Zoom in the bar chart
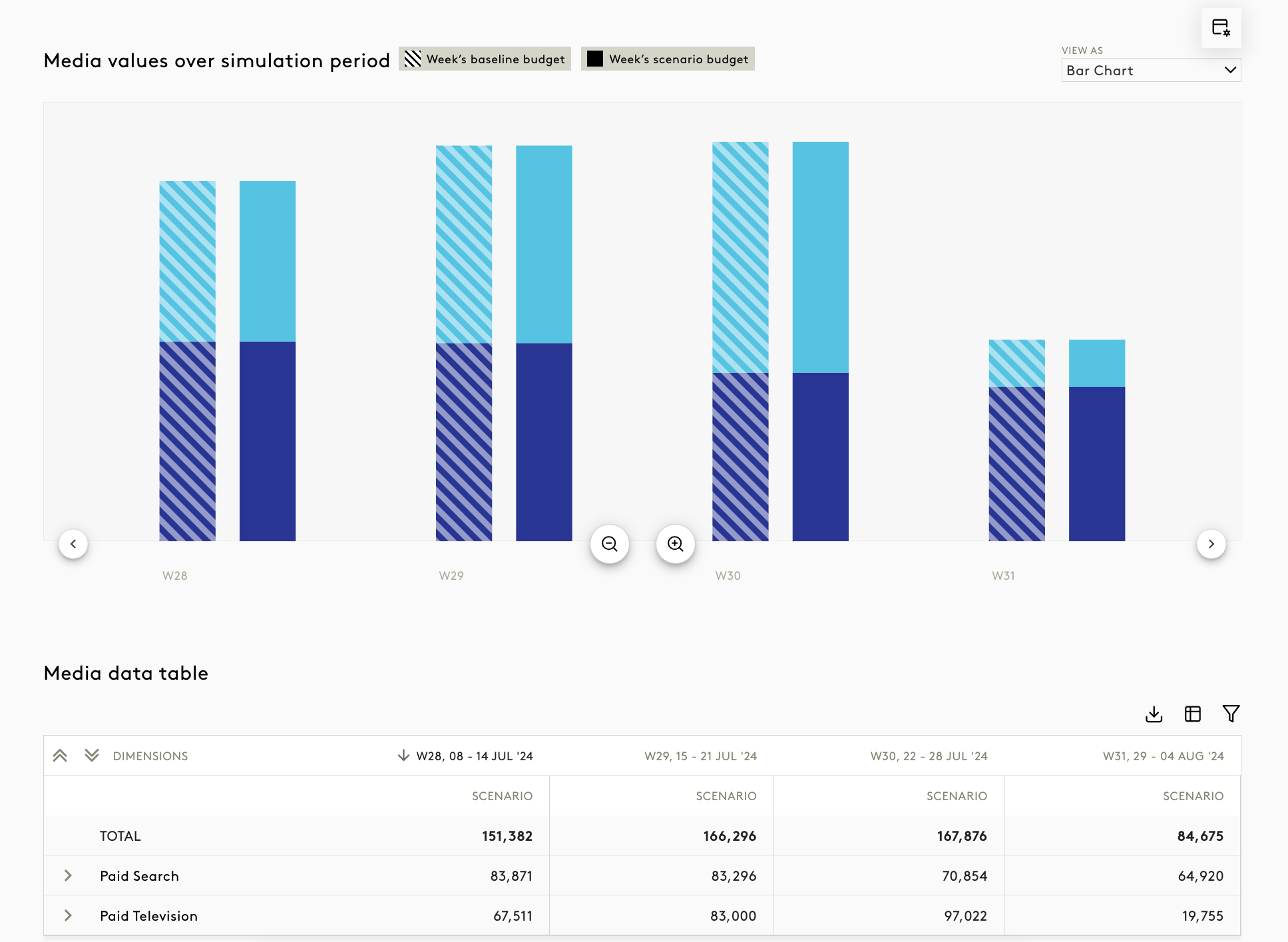The image size is (1288, 942). coord(675,544)
